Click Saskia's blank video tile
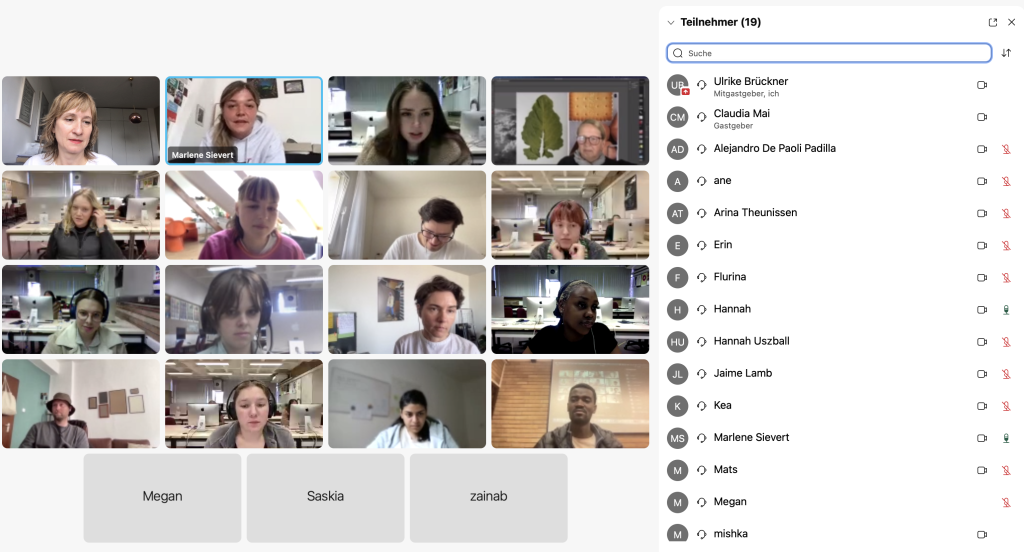 click(x=325, y=498)
